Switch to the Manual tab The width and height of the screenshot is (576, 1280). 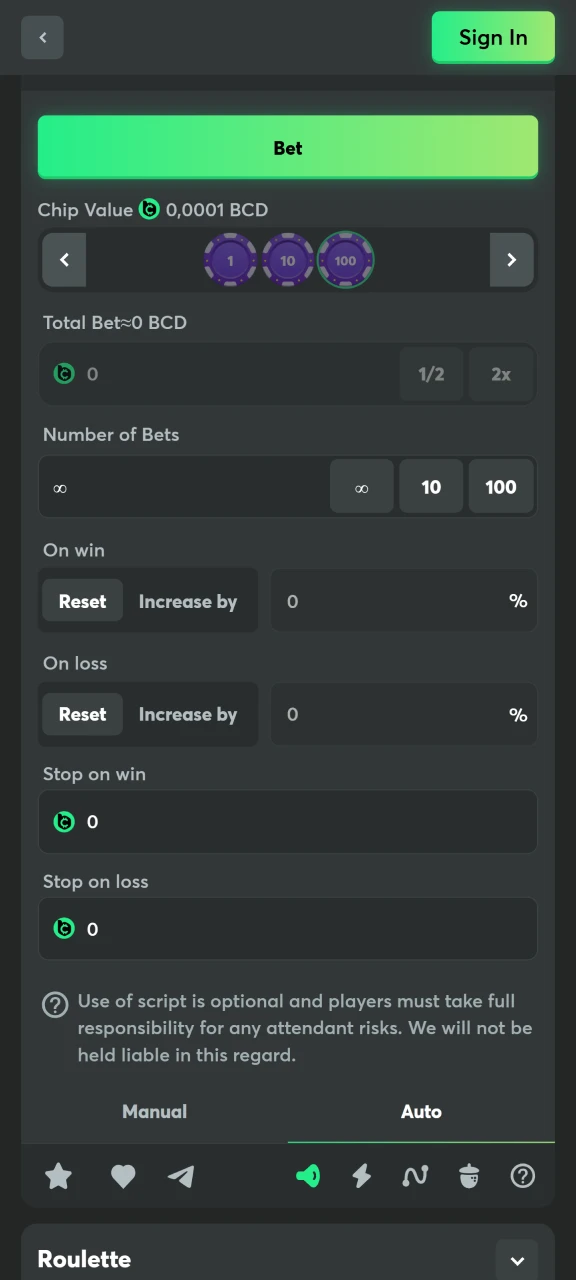coord(154,1111)
